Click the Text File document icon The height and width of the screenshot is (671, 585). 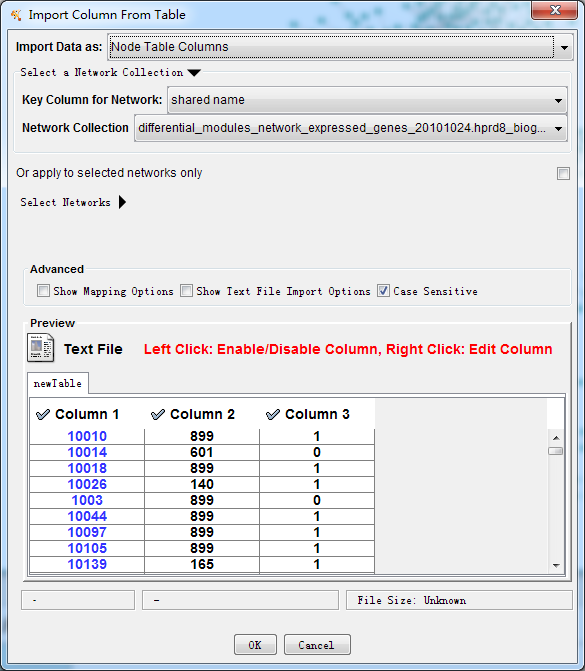tap(41, 348)
